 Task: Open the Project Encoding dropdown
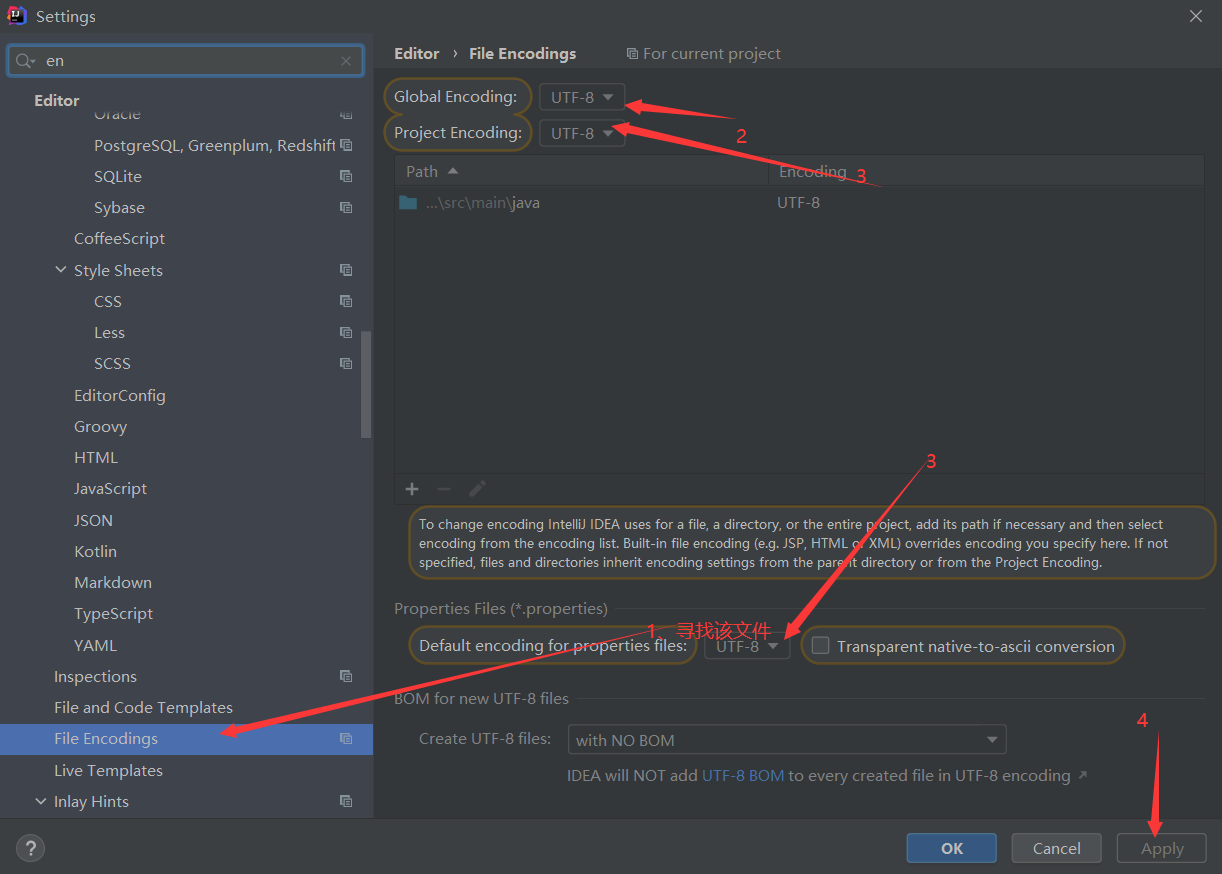tap(582, 133)
